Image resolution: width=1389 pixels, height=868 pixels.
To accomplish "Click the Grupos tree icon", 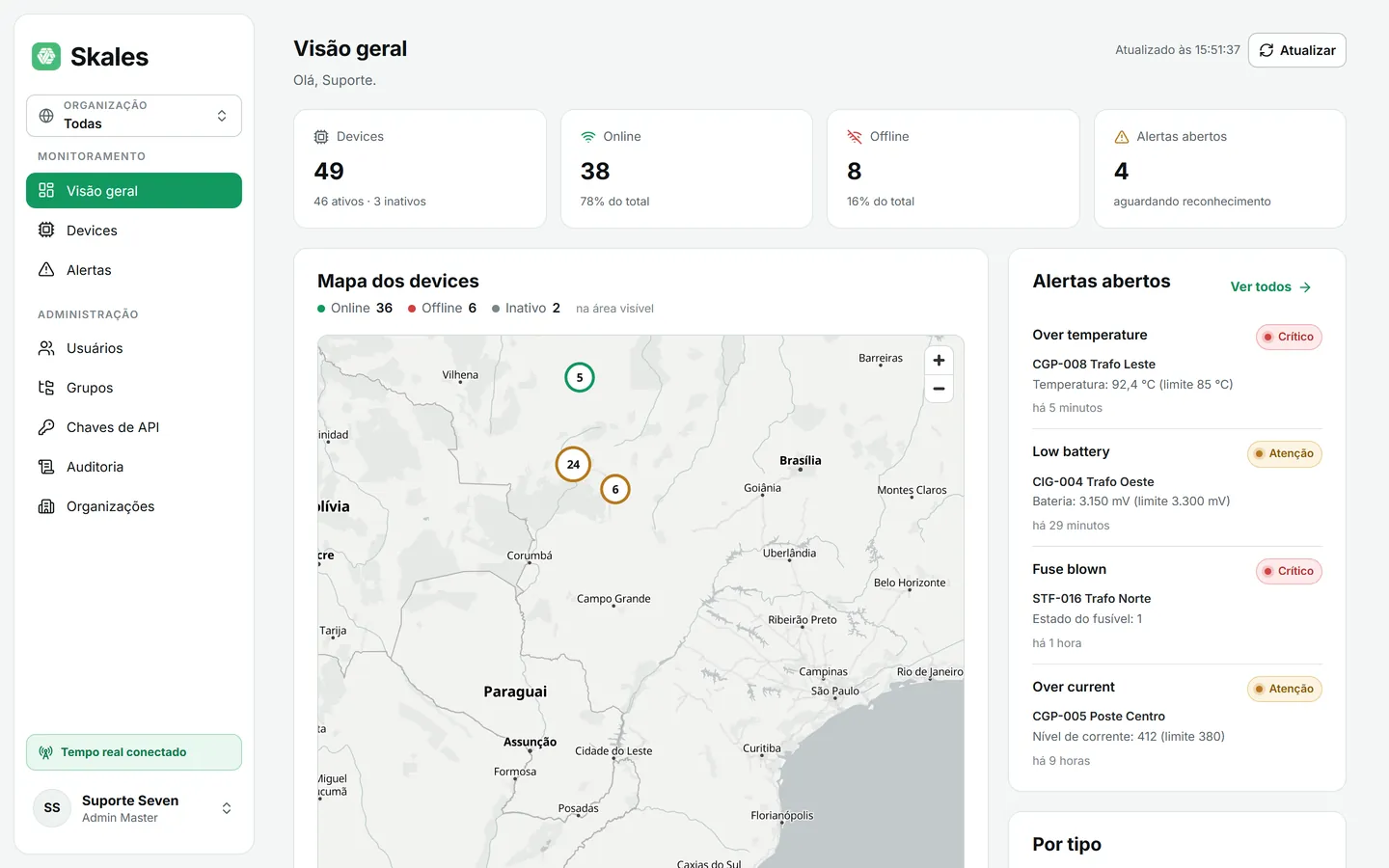I will [x=46, y=388].
